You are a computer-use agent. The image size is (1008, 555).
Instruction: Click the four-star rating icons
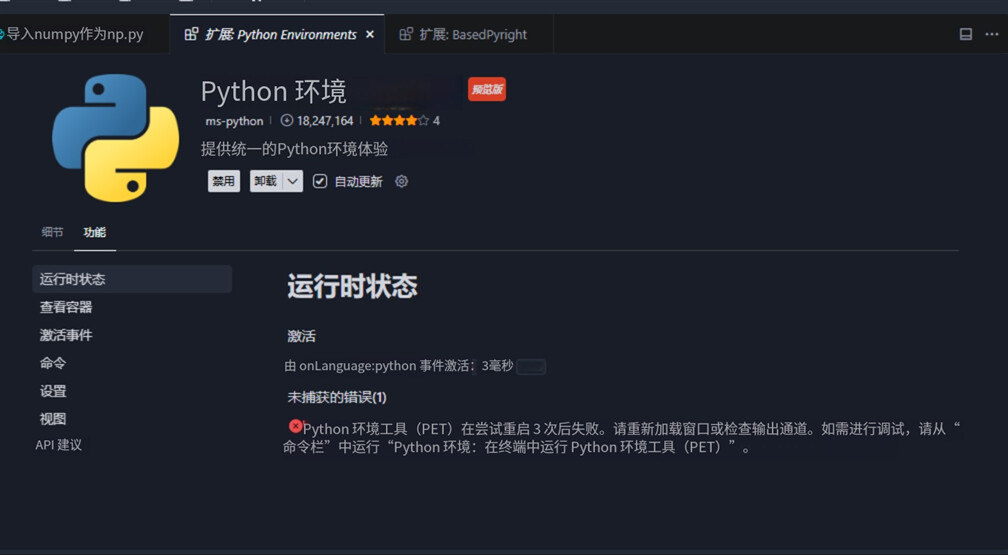click(x=399, y=121)
